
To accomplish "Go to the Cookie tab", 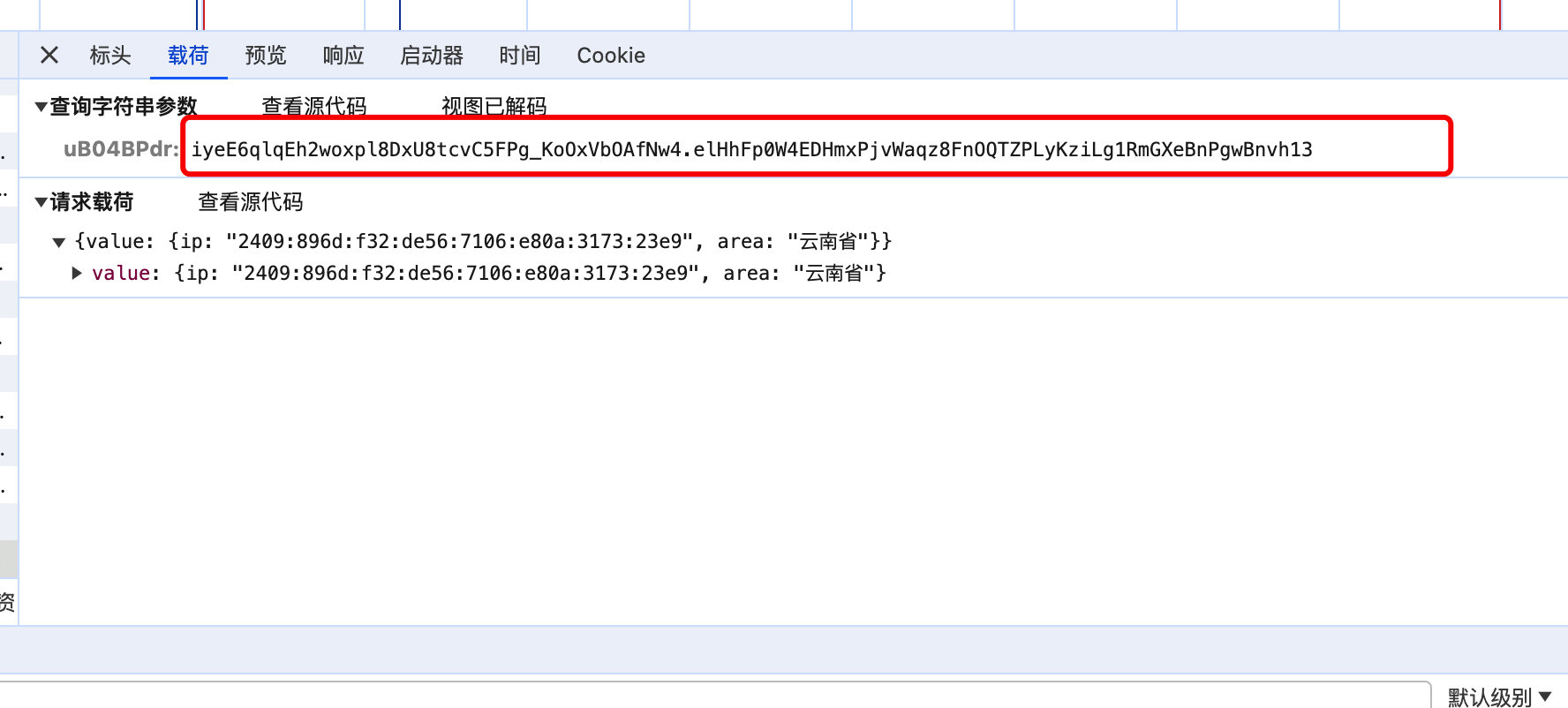I will (611, 56).
